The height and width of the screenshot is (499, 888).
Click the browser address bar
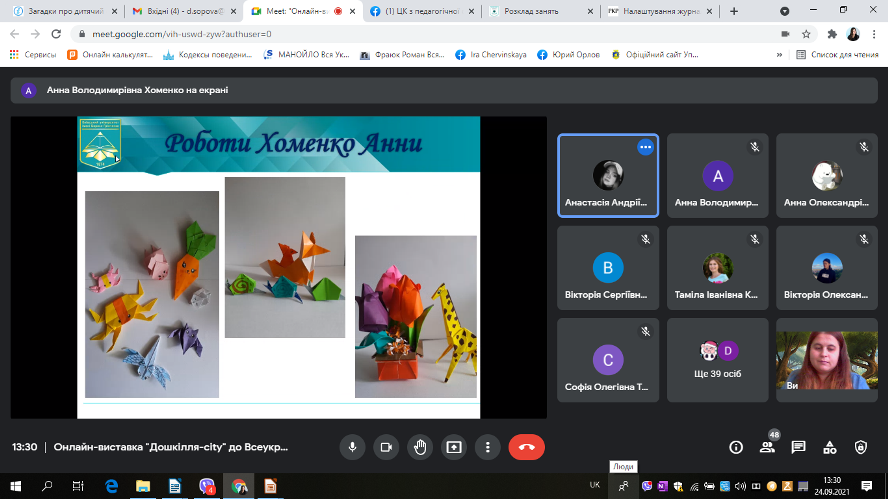tap(400, 33)
